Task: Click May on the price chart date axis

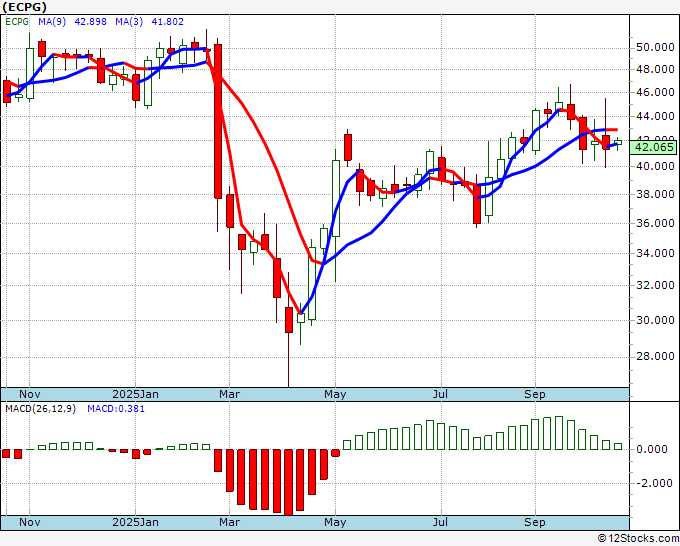Action: (x=335, y=394)
